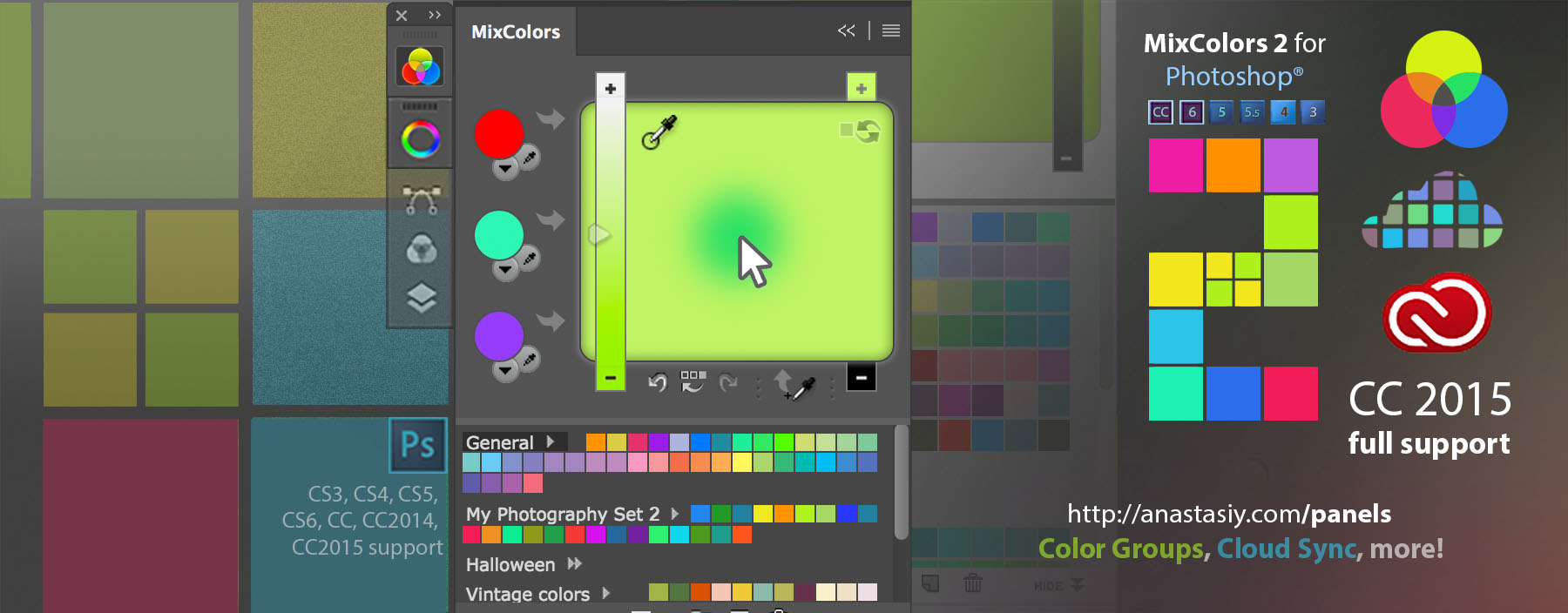This screenshot has height=613, width=1568.
Task: Close the icon dock with the X
Action: point(402,16)
